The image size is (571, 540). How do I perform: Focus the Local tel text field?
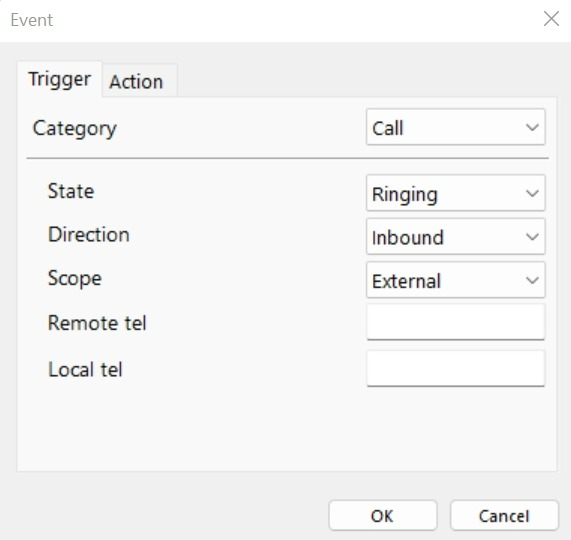click(456, 368)
